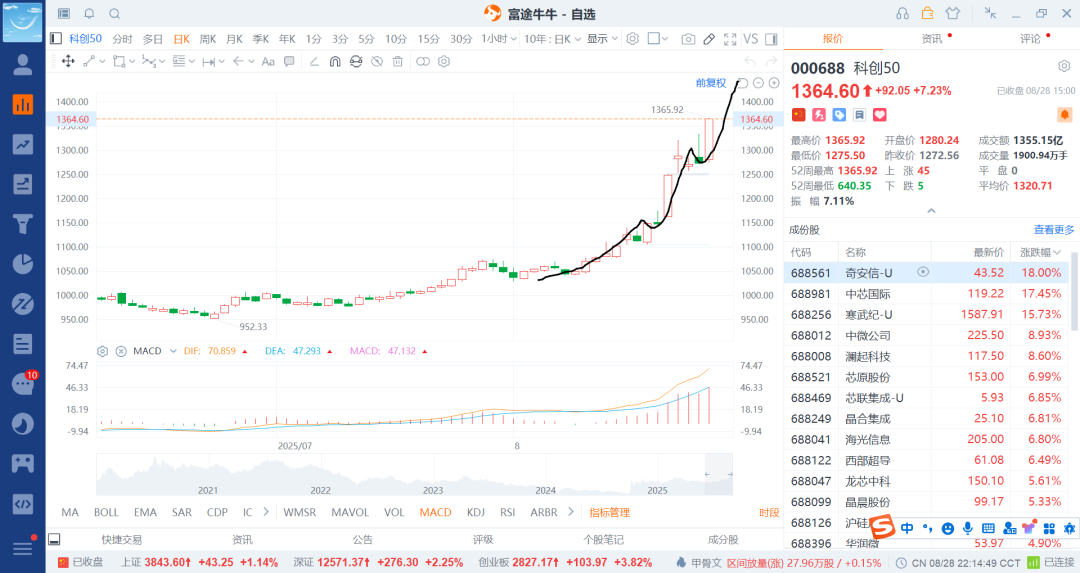Open the 成份股 bottom tab
Screen dimensions: 1080x573
(x=723, y=539)
